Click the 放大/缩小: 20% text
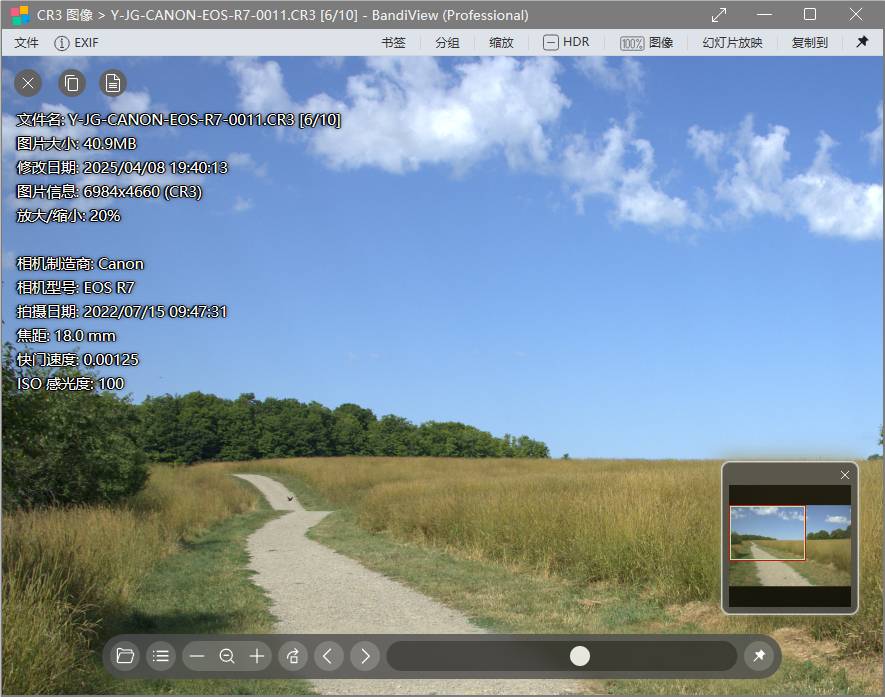This screenshot has height=697, width=885. pyautogui.click(x=68, y=216)
